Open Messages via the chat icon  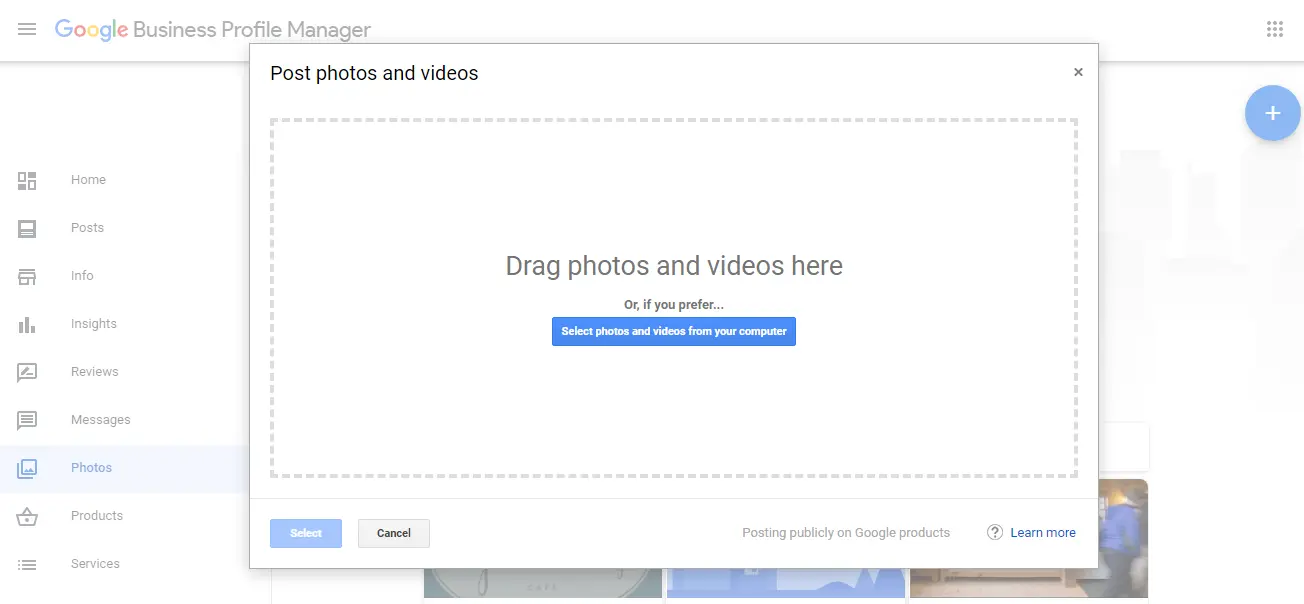27,419
